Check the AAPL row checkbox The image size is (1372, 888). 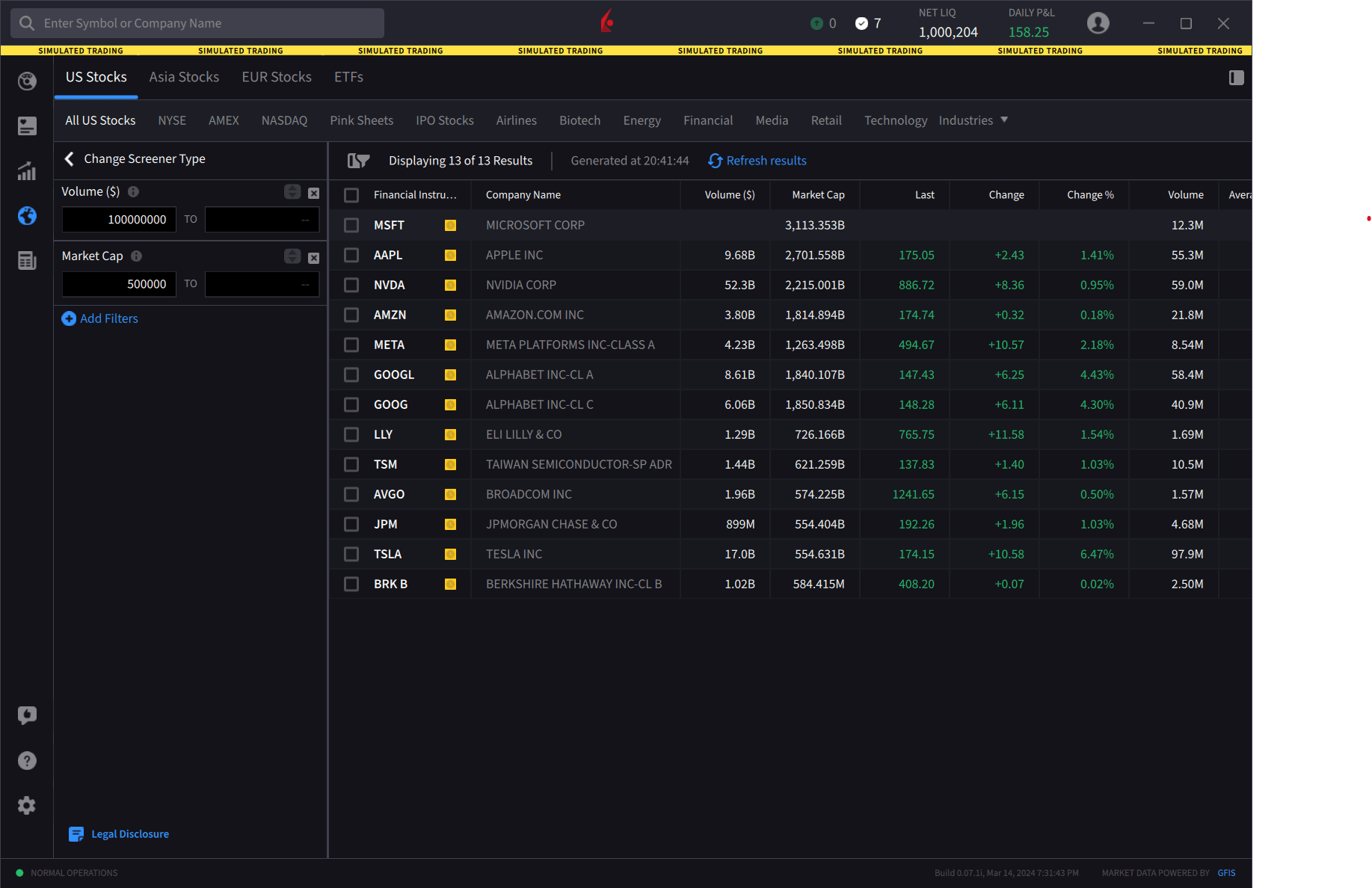coord(351,255)
